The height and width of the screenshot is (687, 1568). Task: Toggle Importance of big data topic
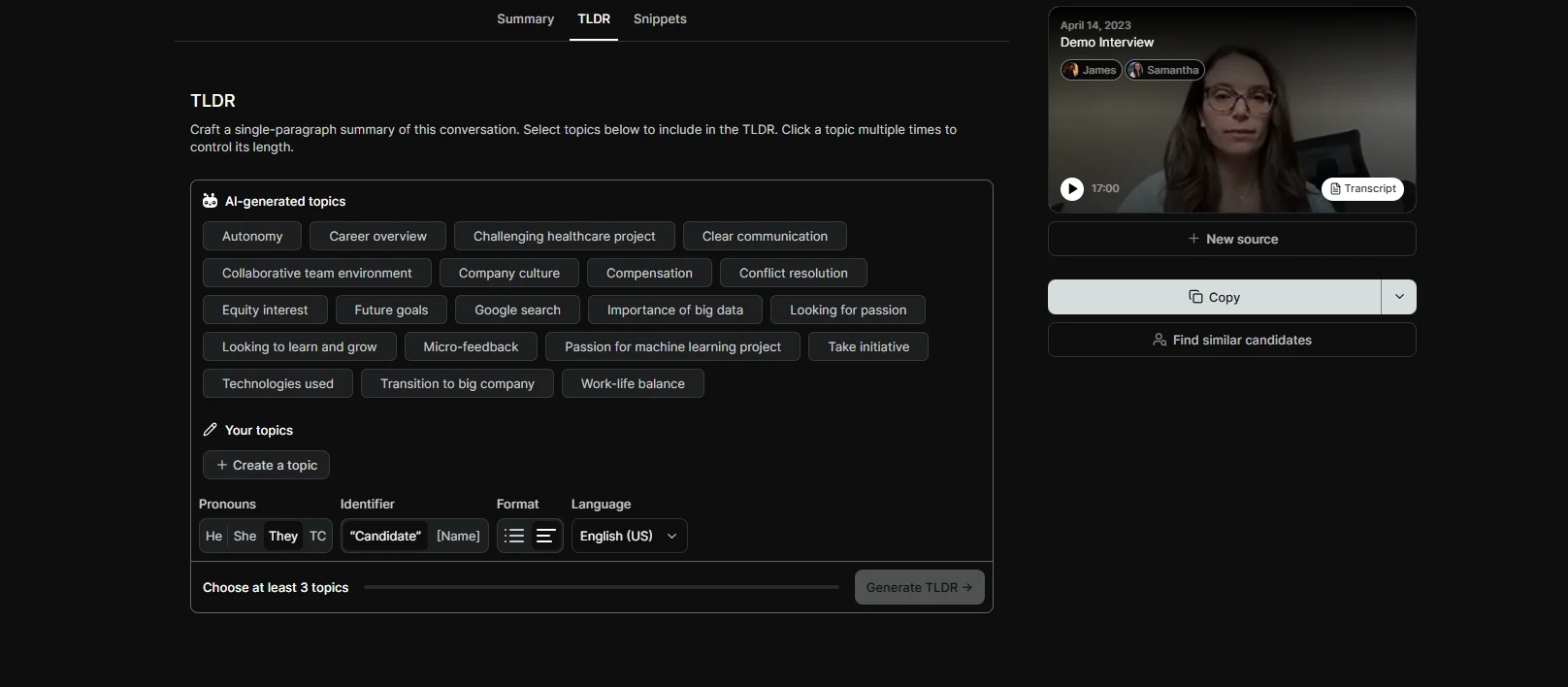[x=674, y=310]
